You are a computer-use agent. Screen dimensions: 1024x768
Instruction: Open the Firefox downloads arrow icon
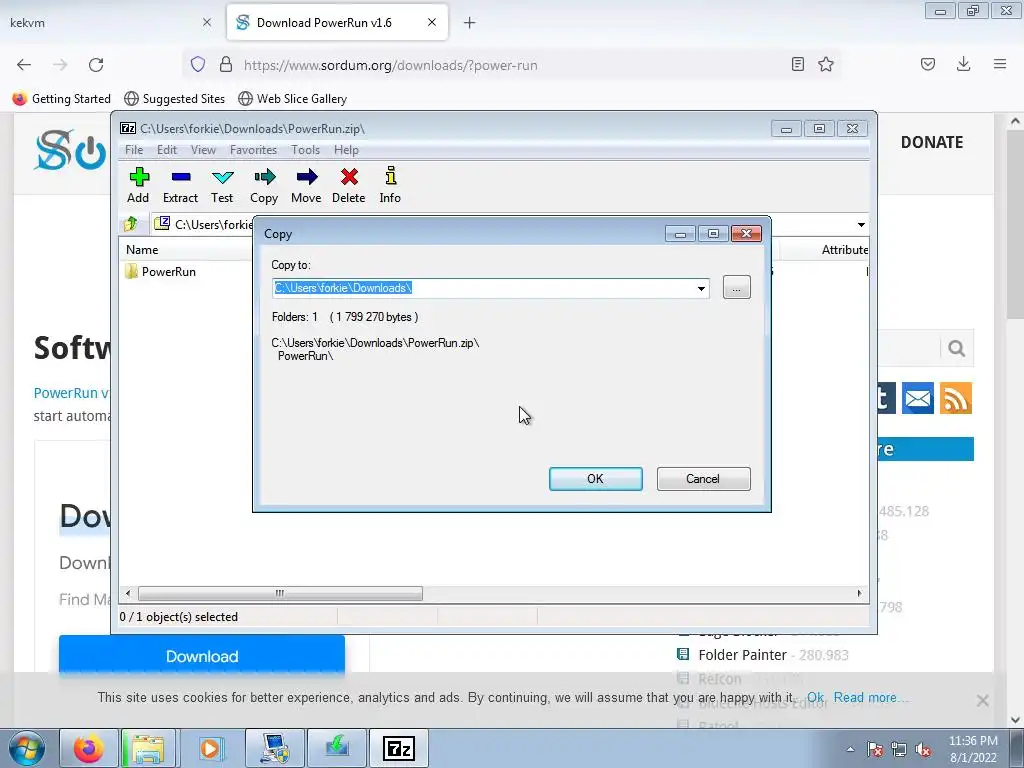(963, 64)
